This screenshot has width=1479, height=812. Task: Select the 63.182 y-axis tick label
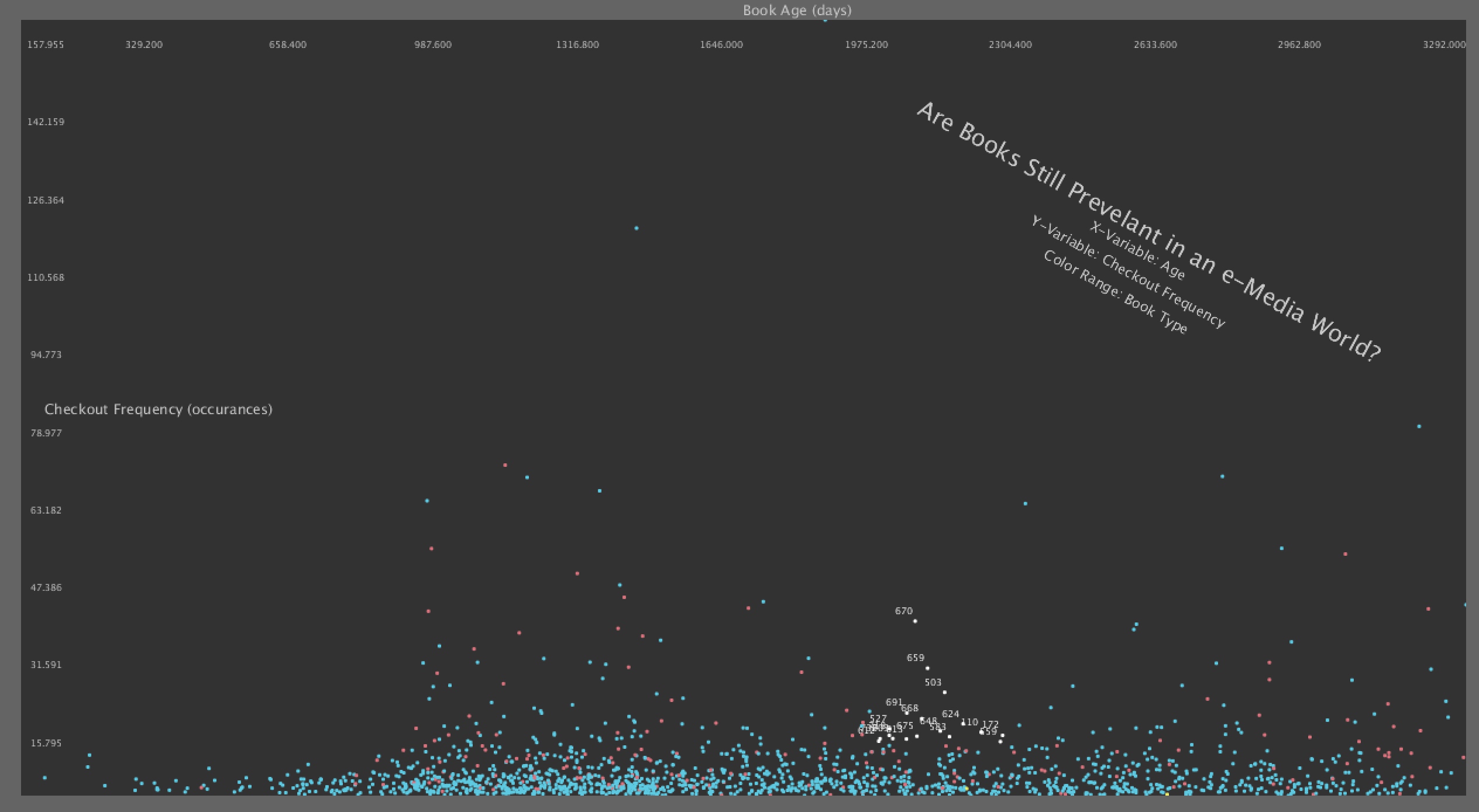coord(46,510)
